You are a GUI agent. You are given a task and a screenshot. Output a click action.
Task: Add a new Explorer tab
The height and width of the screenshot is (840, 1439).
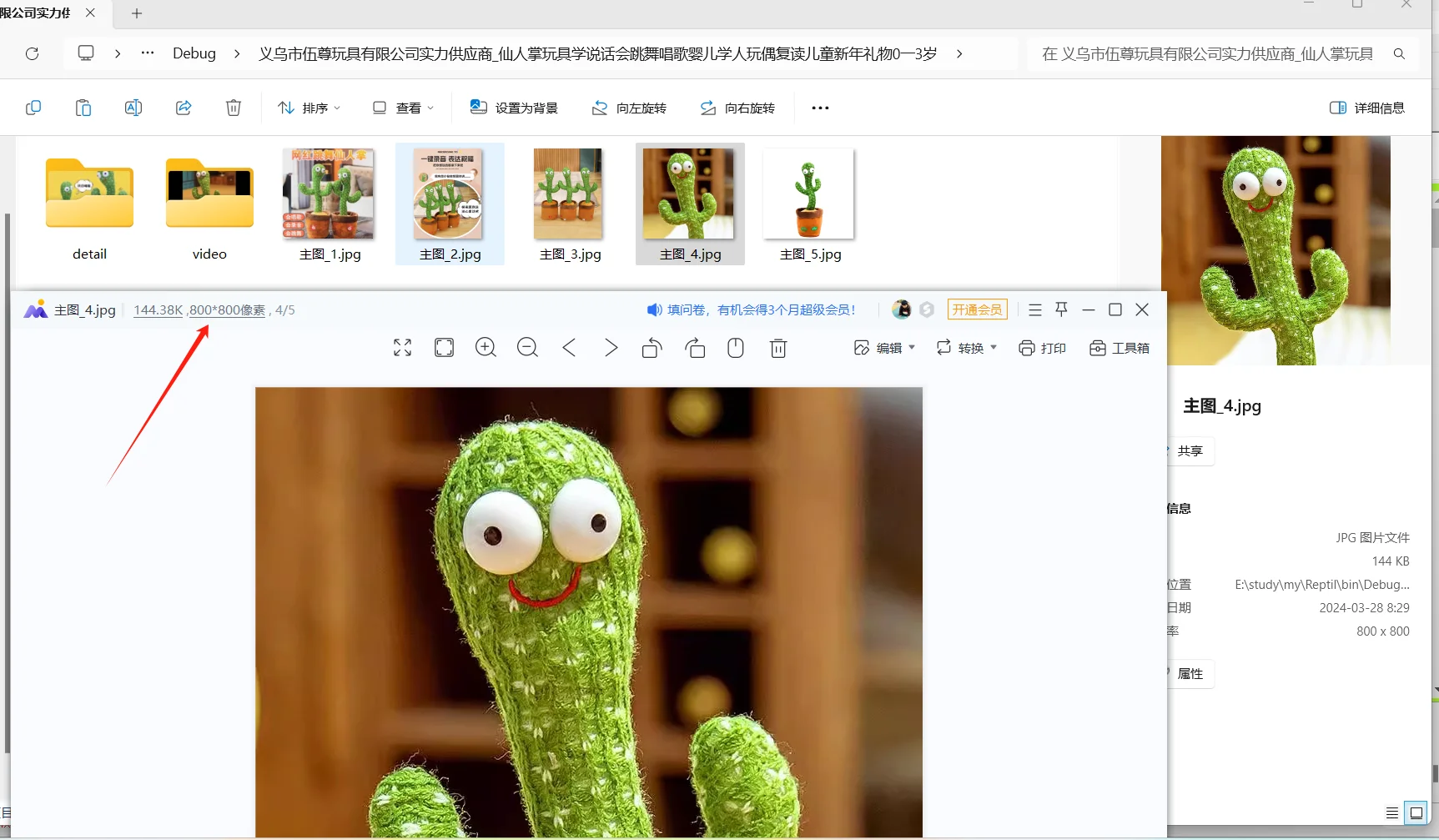137,13
